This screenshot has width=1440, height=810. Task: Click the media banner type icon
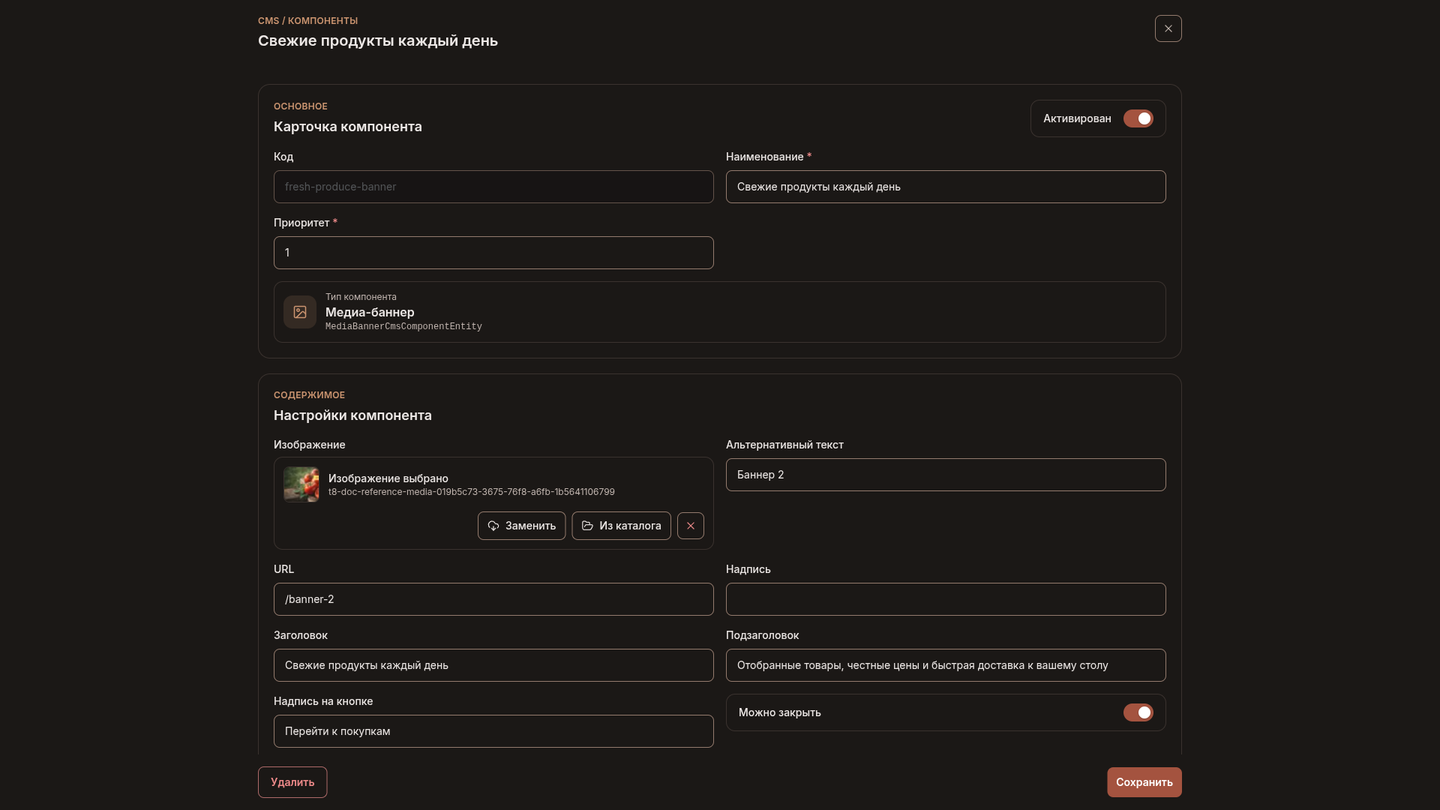(300, 312)
